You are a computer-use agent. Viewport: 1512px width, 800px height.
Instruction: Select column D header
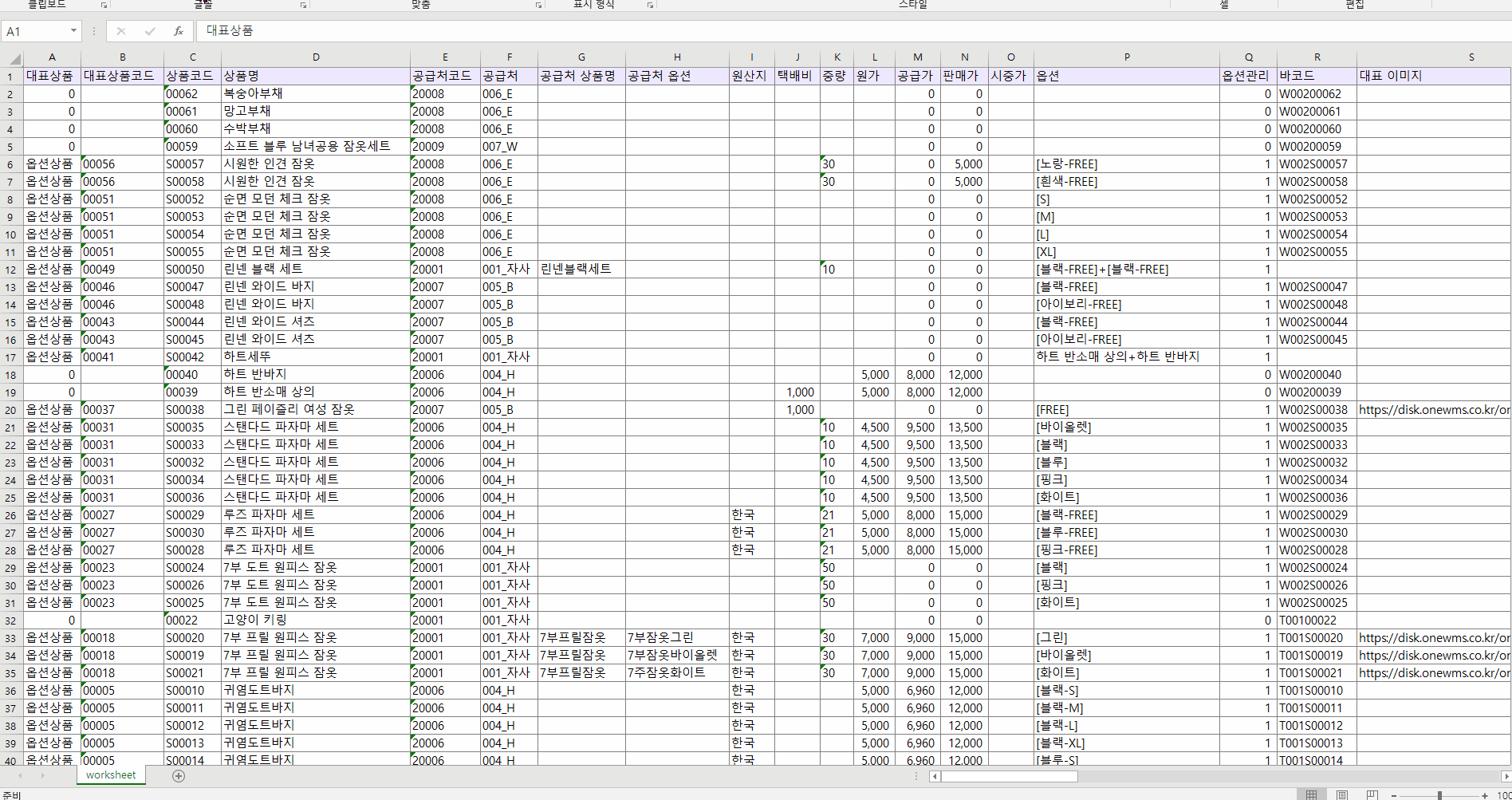click(x=316, y=57)
